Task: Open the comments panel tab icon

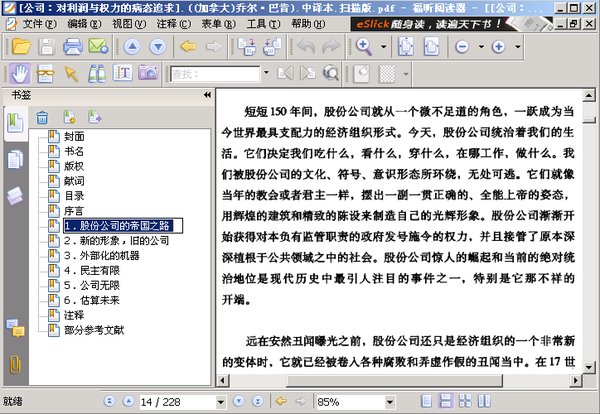Action: pyautogui.click(x=15, y=328)
